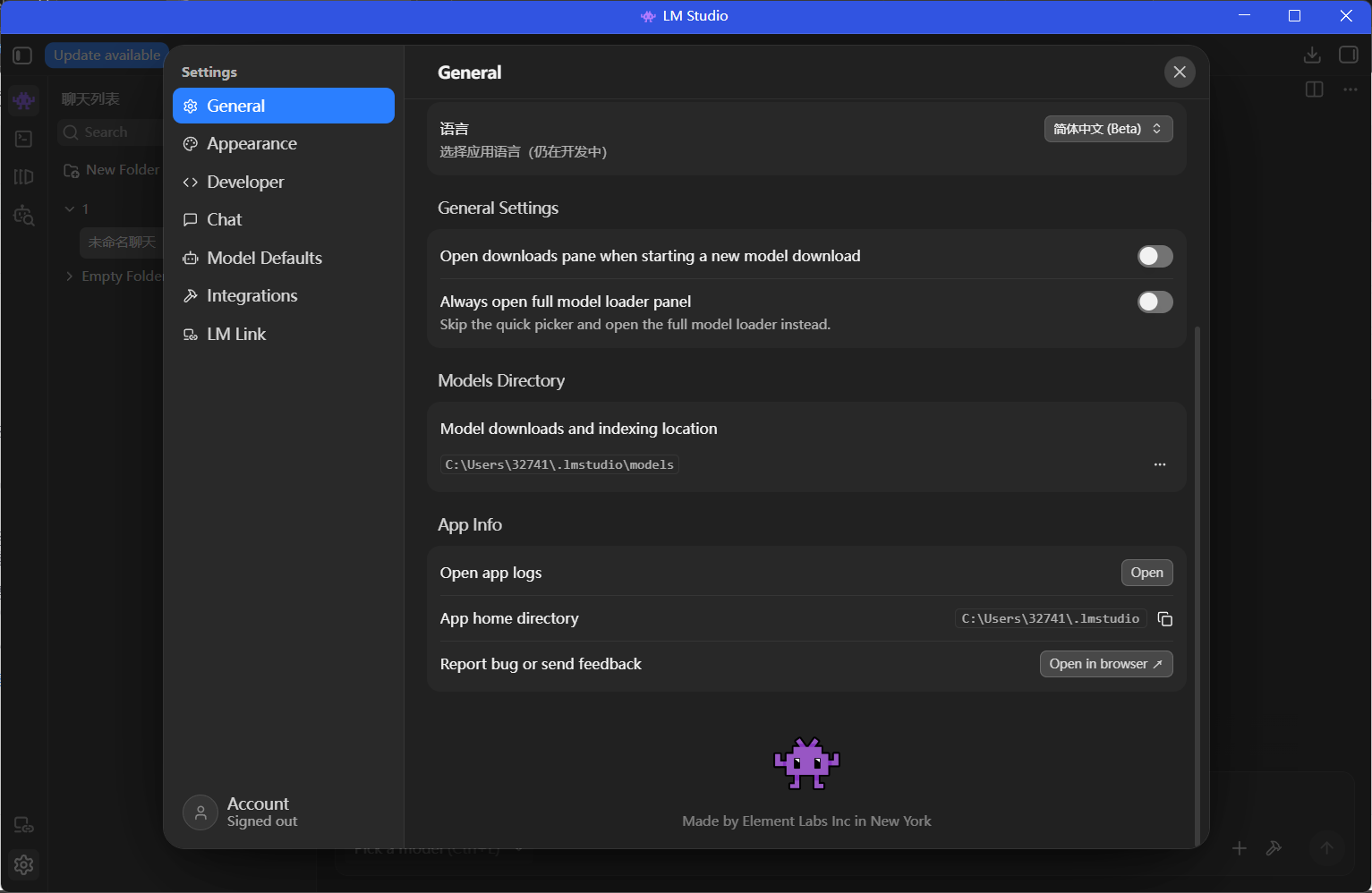
Task: Copy the app home directory path
Action: (x=1164, y=619)
